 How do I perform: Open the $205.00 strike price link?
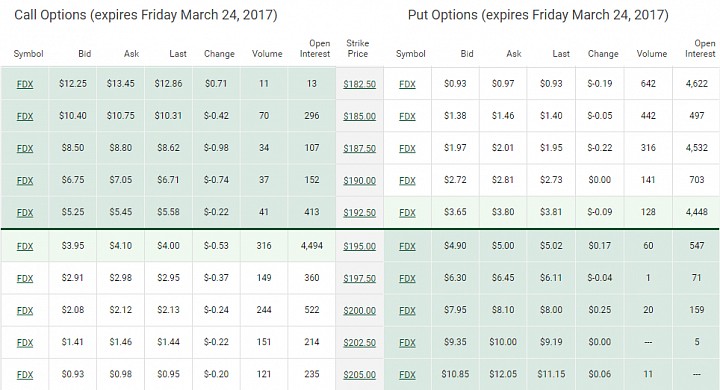click(x=360, y=375)
